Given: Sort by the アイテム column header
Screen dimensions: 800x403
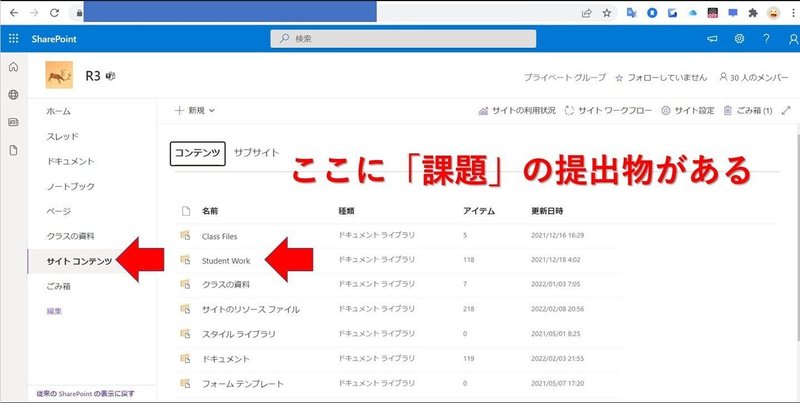Looking at the screenshot, I should (479, 211).
